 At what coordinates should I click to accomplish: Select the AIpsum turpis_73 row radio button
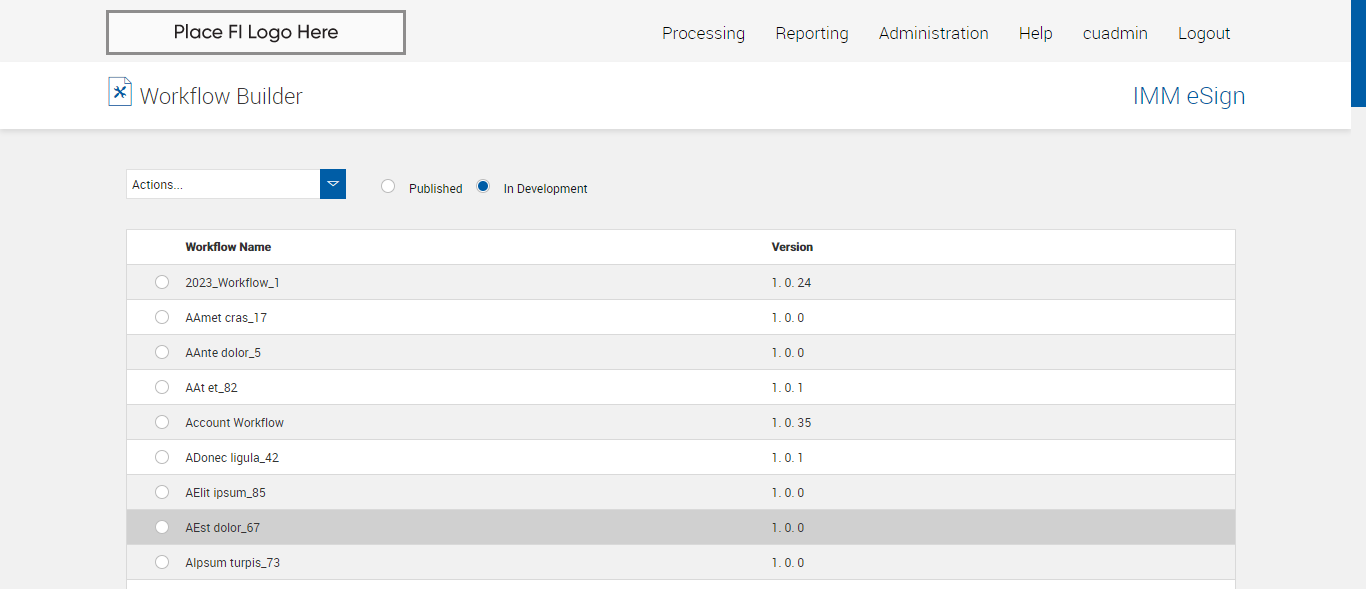162,562
